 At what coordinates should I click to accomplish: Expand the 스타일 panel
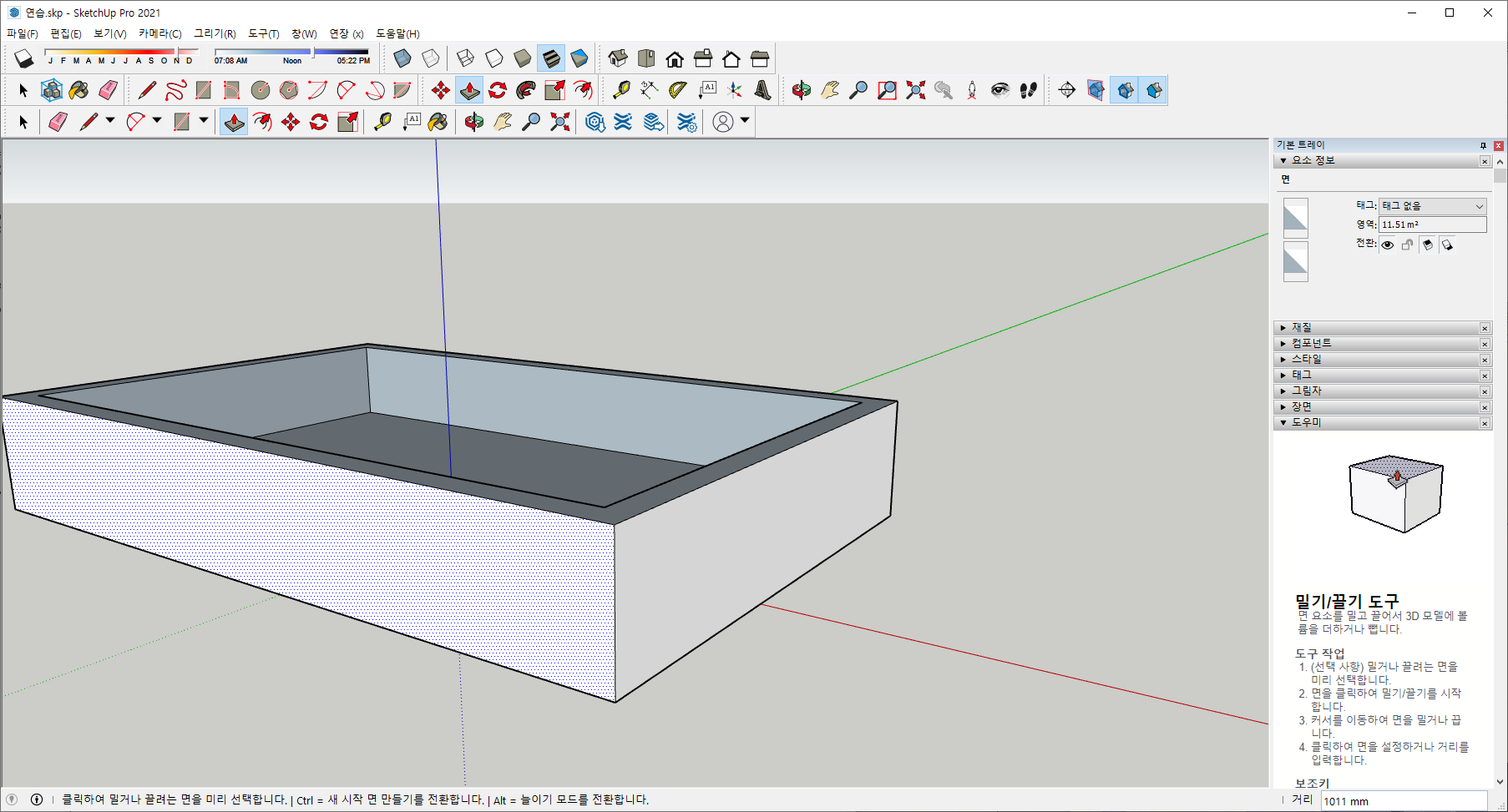pyautogui.click(x=1382, y=360)
